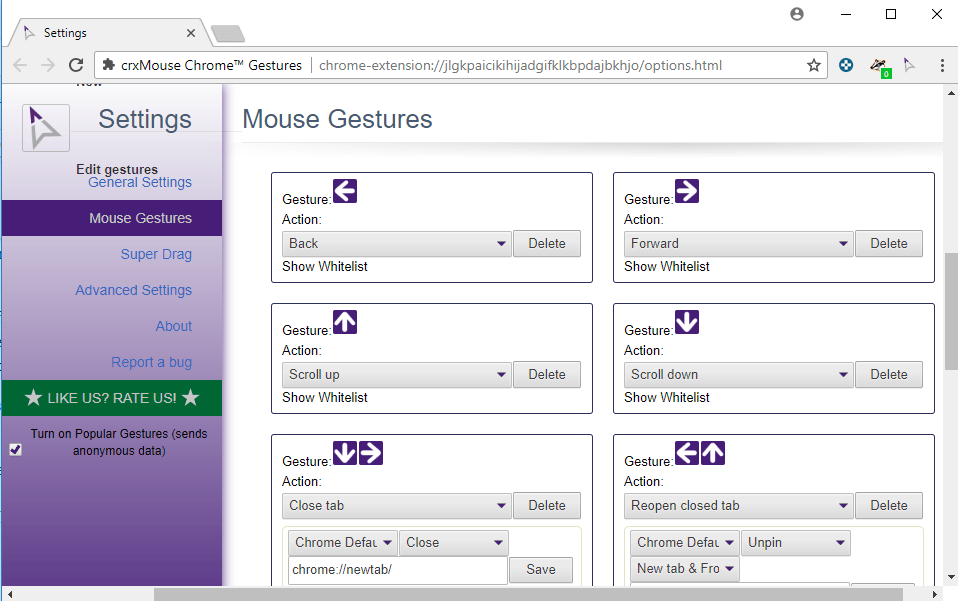Screen dimensions: 958x601
Task: Open the Back action dropdown
Action: tap(397, 243)
